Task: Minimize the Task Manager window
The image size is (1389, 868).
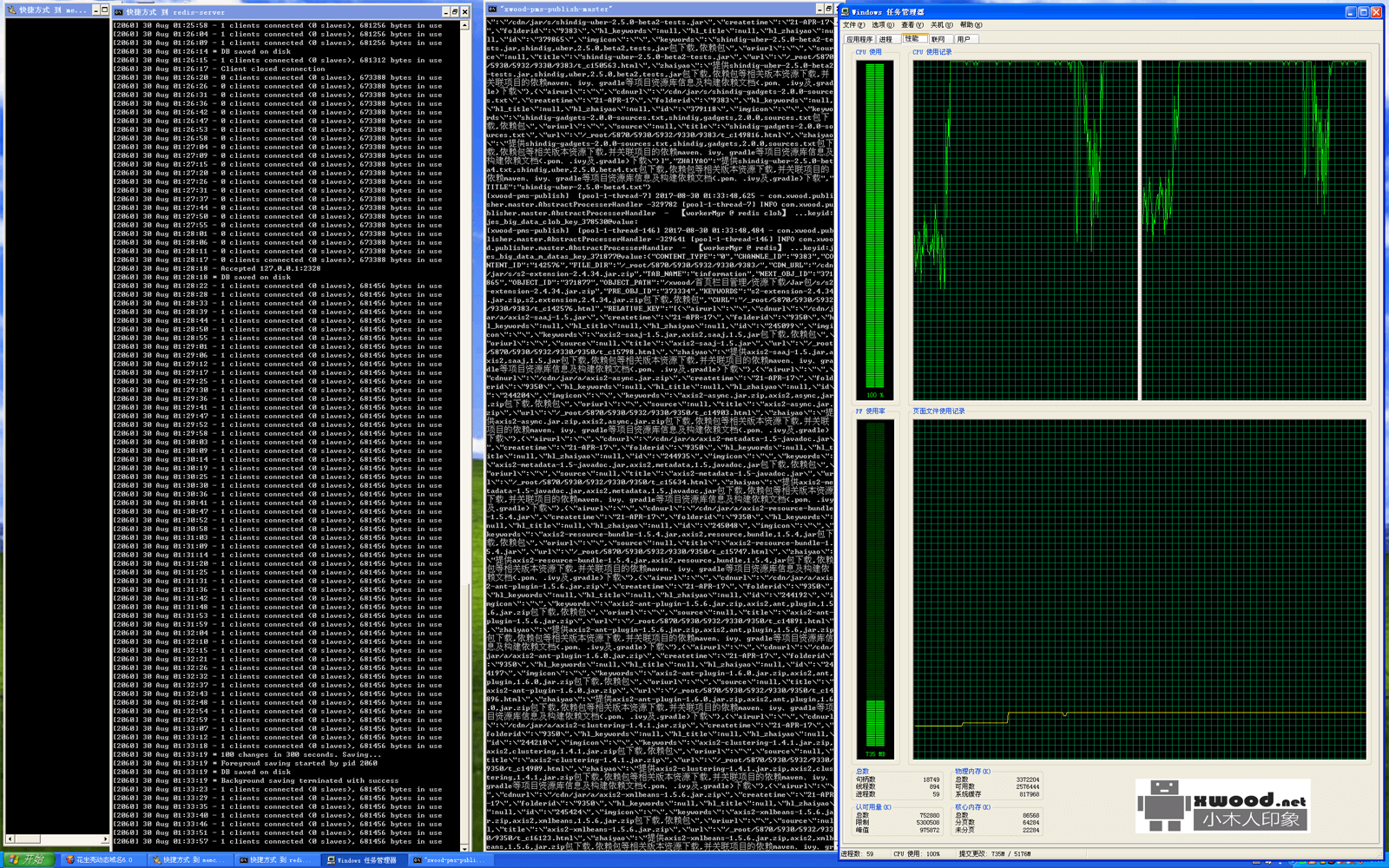Action: pyautogui.click(x=1350, y=12)
